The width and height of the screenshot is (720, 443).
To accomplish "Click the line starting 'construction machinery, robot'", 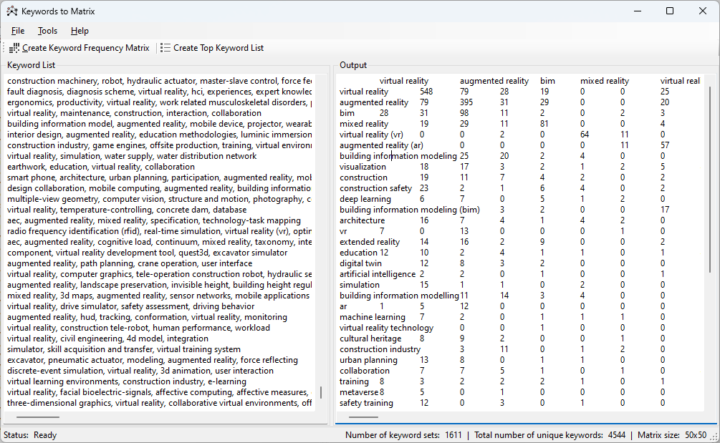I will [159, 81].
